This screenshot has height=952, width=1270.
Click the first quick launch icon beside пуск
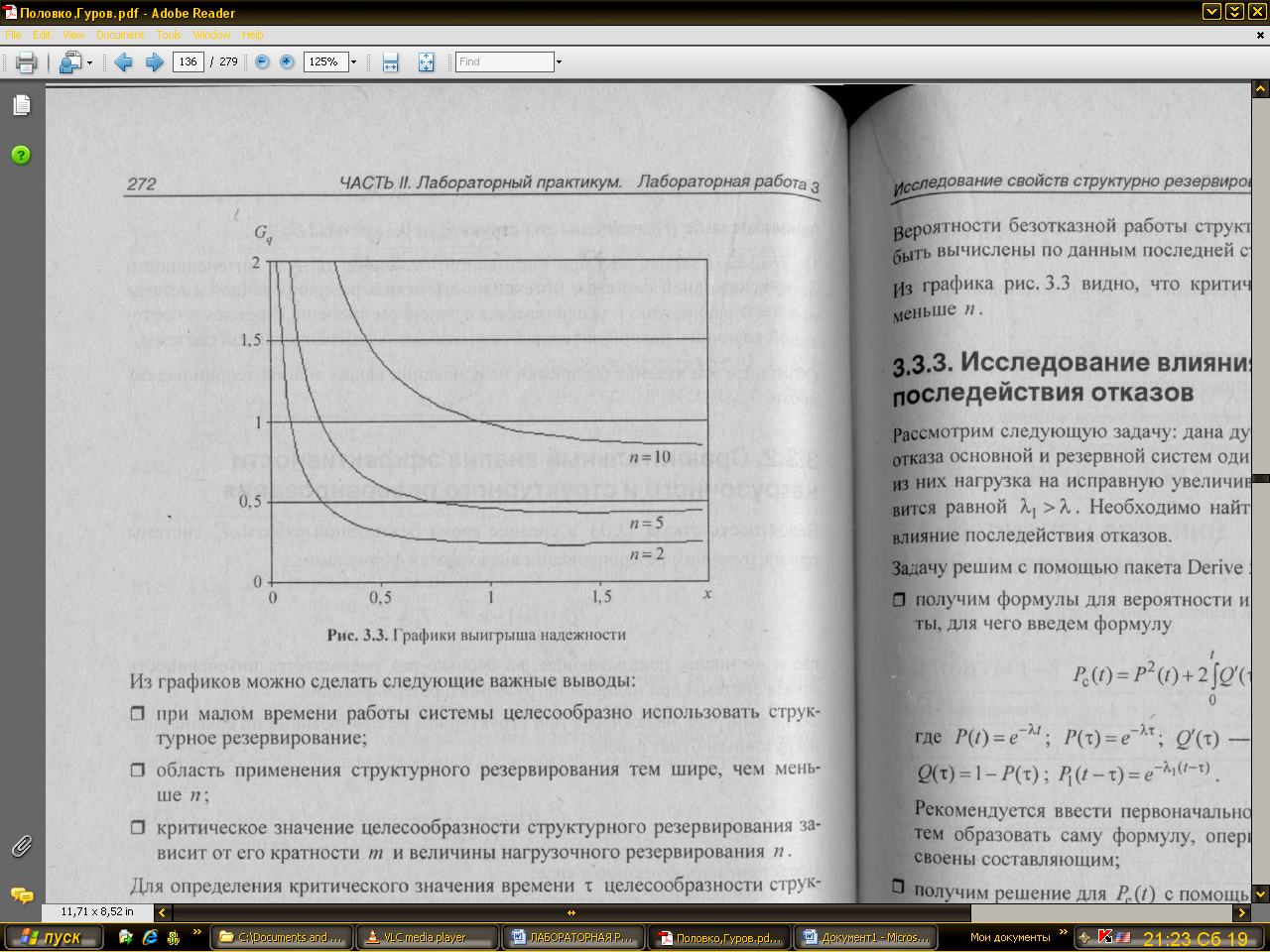click(x=126, y=937)
